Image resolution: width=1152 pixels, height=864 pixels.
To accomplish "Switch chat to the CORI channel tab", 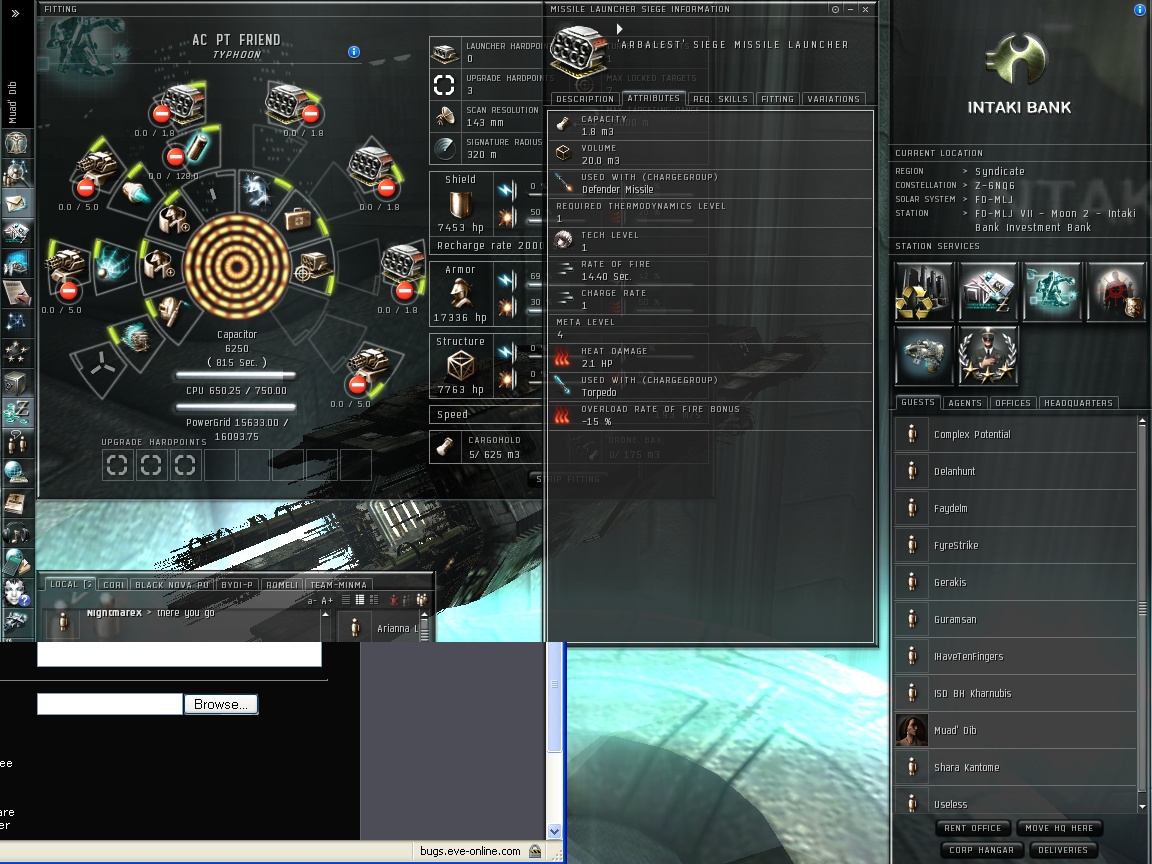I will [x=113, y=585].
